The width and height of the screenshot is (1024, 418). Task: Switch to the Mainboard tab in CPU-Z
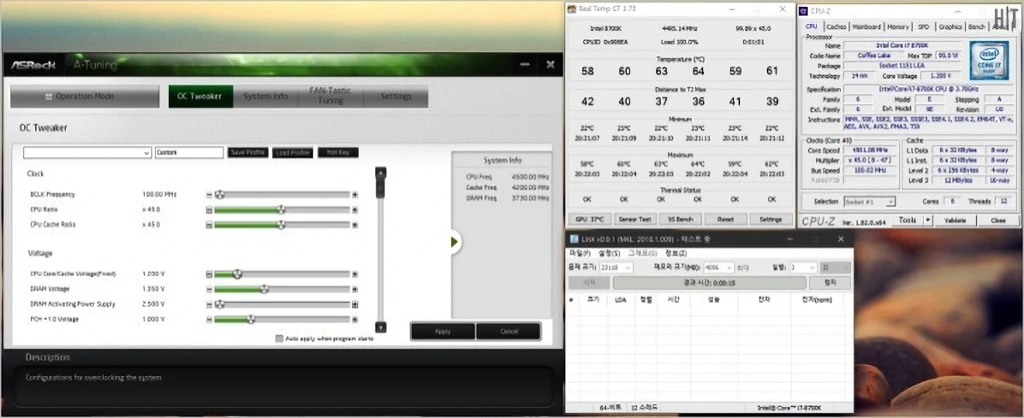coord(867,27)
